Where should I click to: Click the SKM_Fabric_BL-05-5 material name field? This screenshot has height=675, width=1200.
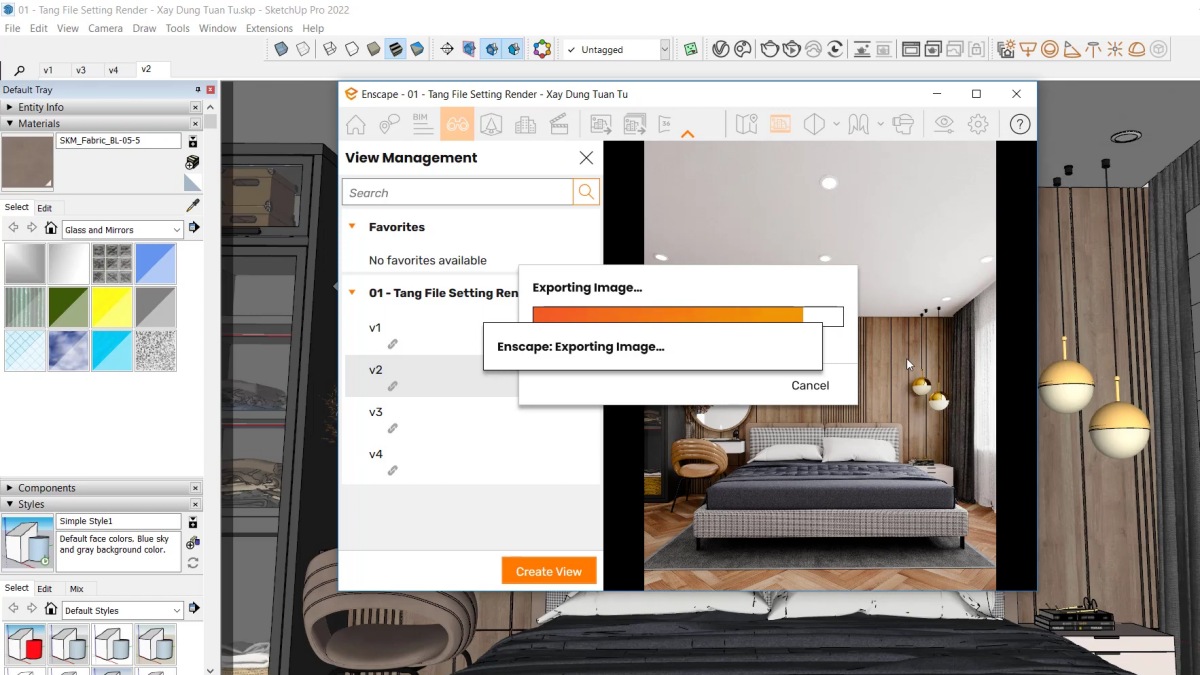point(118,141)
